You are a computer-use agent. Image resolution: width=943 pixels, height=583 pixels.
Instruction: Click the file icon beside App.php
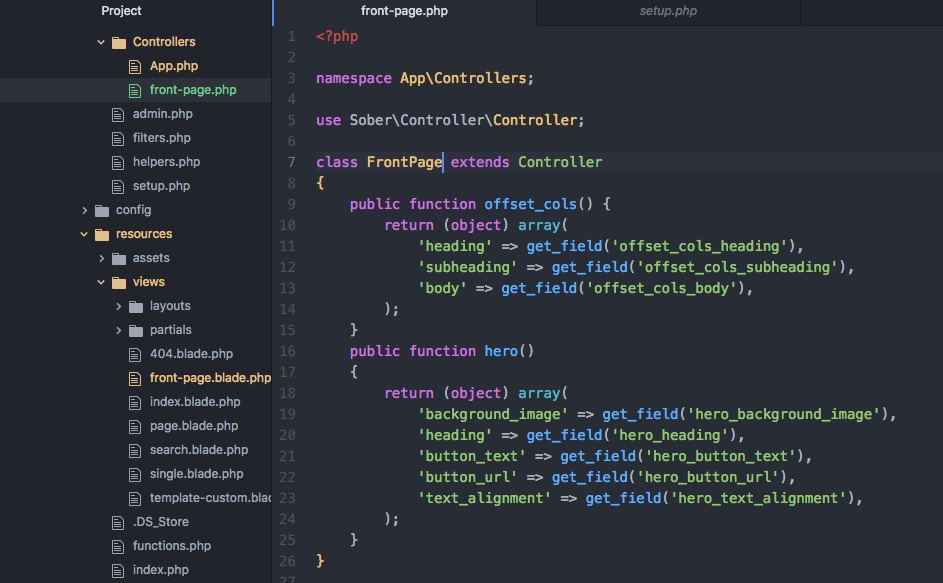tap(135, 66)
